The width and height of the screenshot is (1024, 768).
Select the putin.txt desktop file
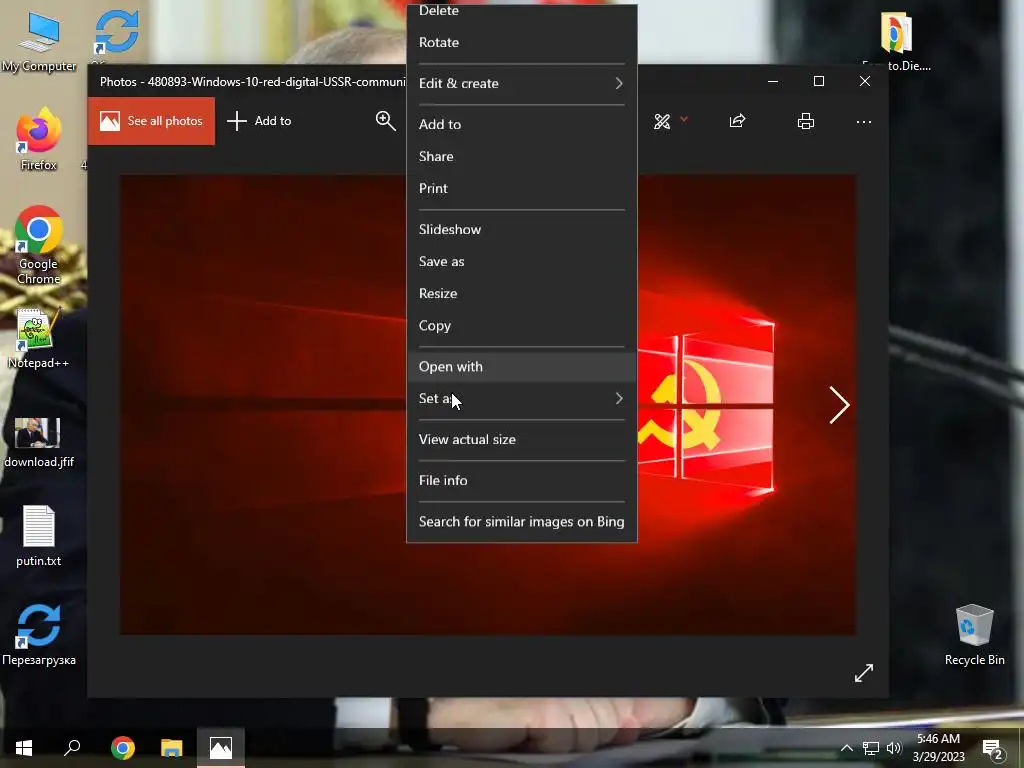tap(39, 536)
